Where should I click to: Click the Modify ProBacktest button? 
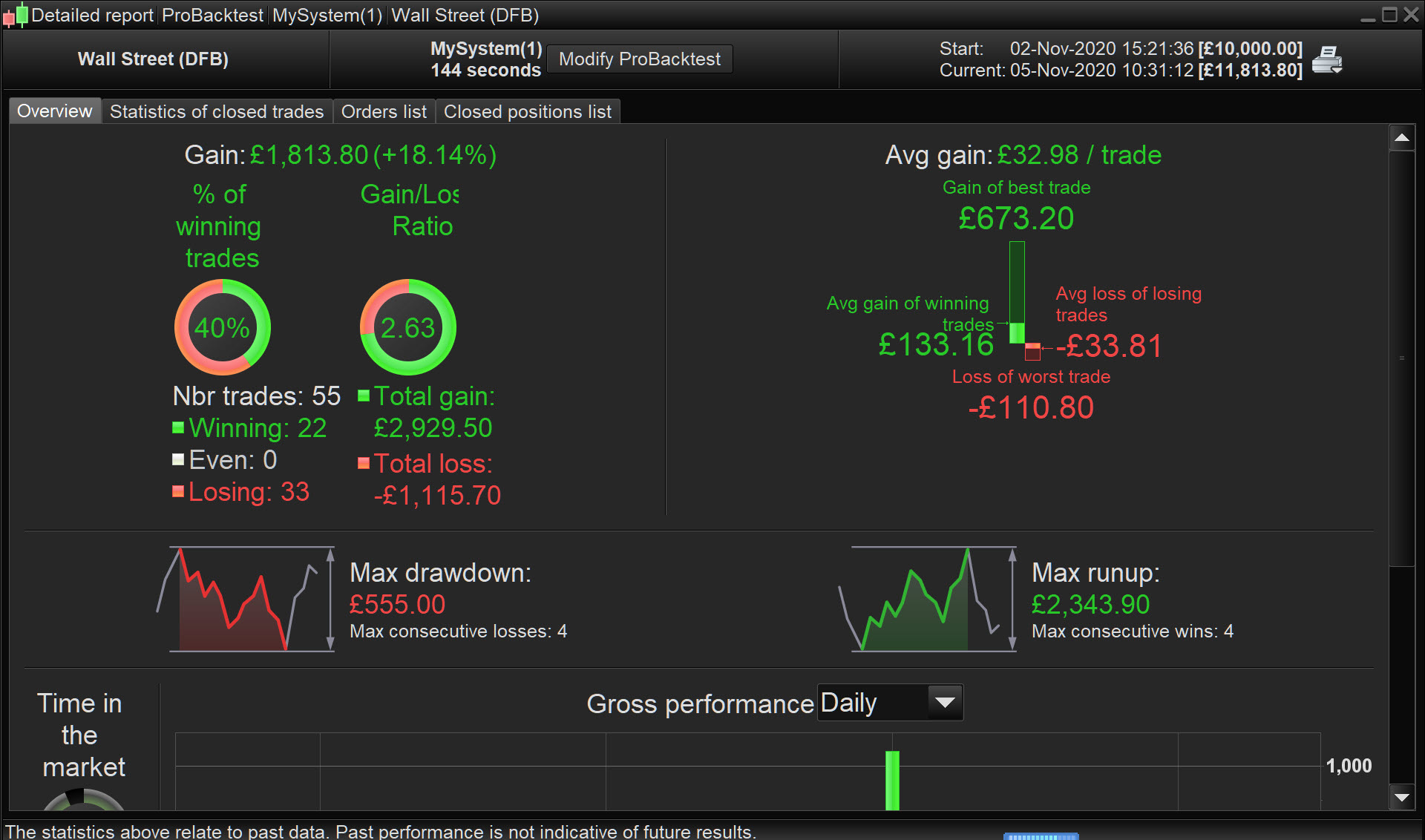[639, 59]
